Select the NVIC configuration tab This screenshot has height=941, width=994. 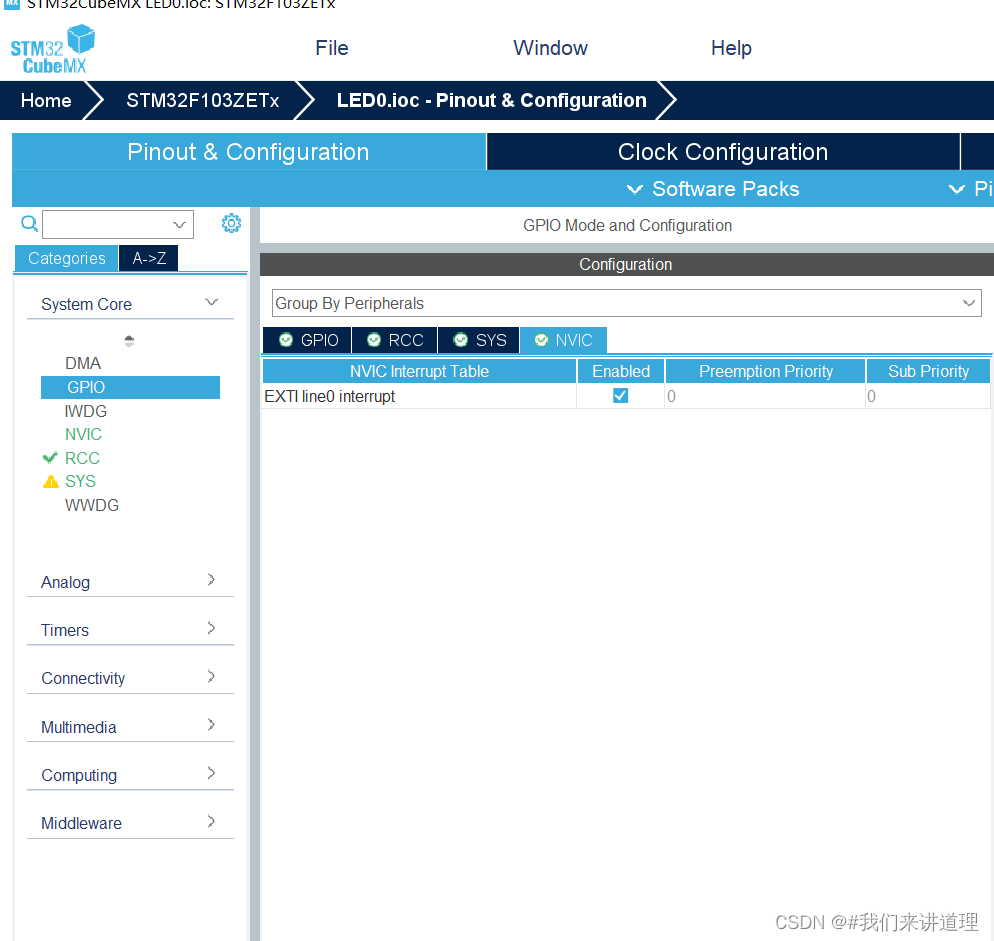pos(563,340)
